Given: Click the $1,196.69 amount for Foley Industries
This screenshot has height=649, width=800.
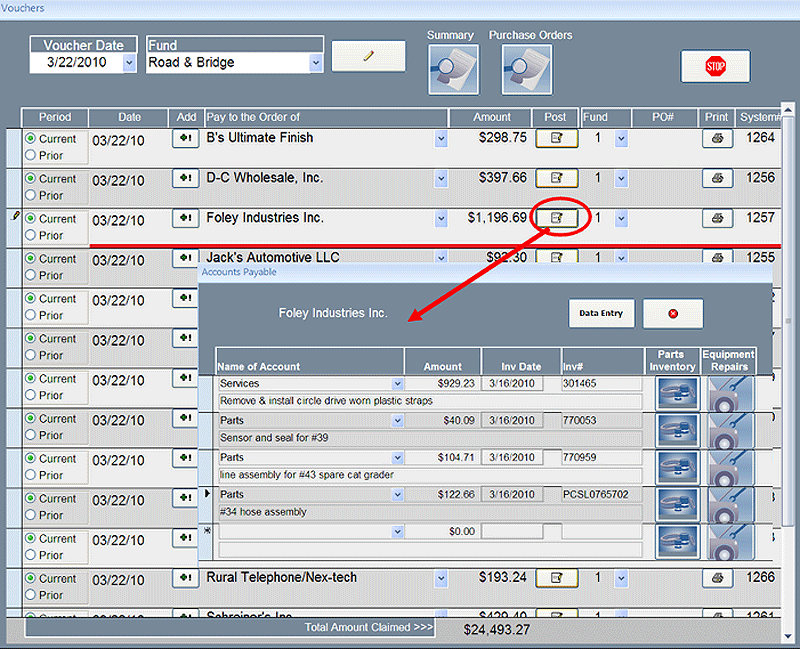Looking at the screenshot, I should (497, 218).
